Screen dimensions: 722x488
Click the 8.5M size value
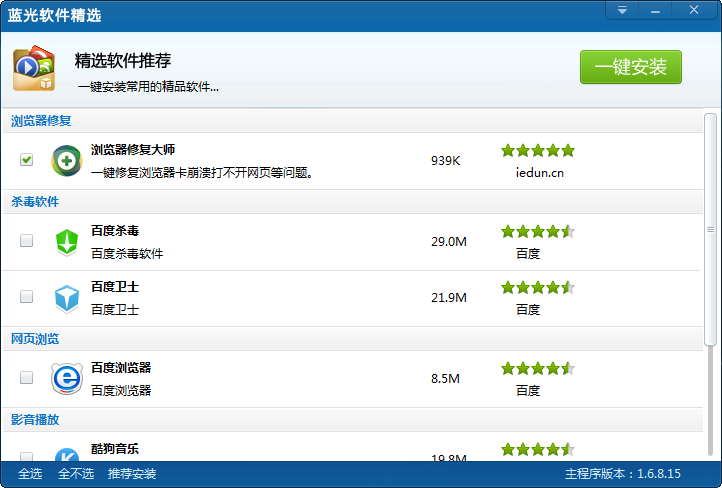[445, 379]
